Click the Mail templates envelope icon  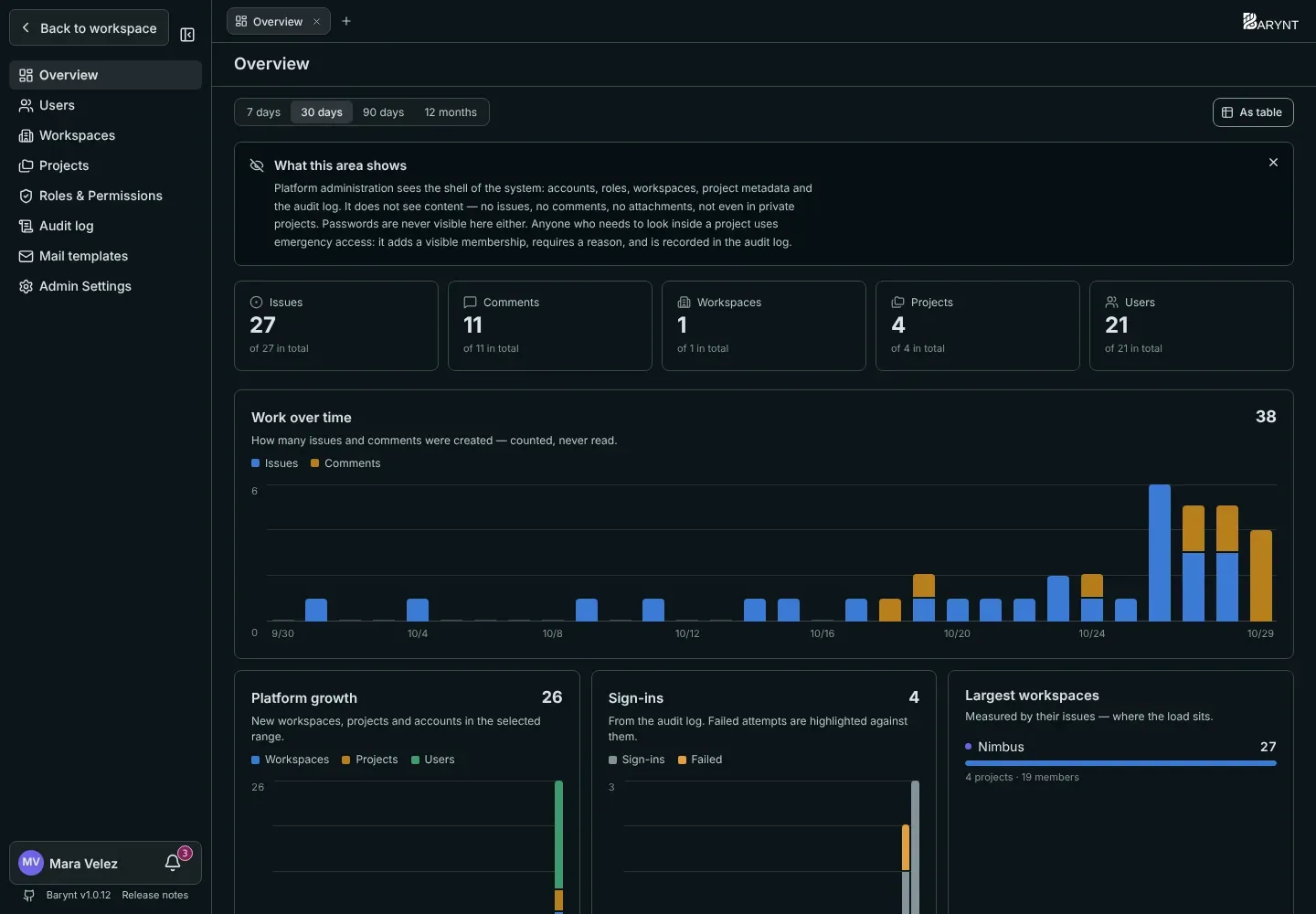(26, 256)
